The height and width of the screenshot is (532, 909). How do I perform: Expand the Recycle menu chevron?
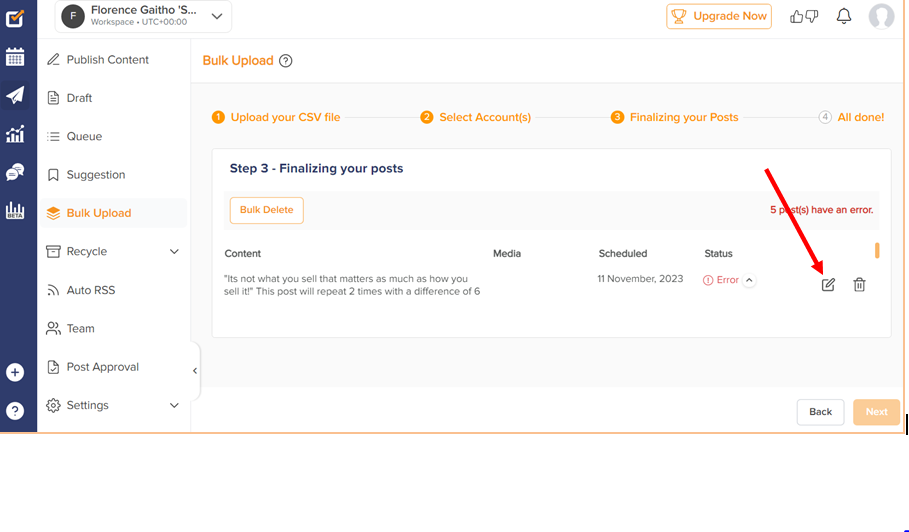click(x=174, y=252)
